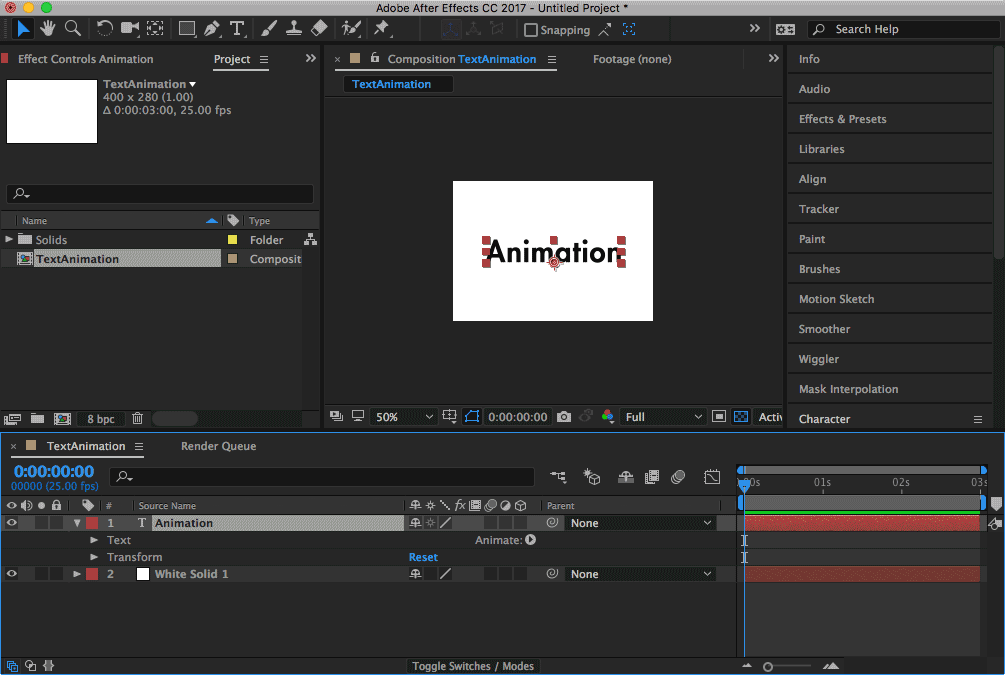The image size is (1005, 675).
Task: Open the 50% magnification dropdown
Action: click(x=404, y=417)
